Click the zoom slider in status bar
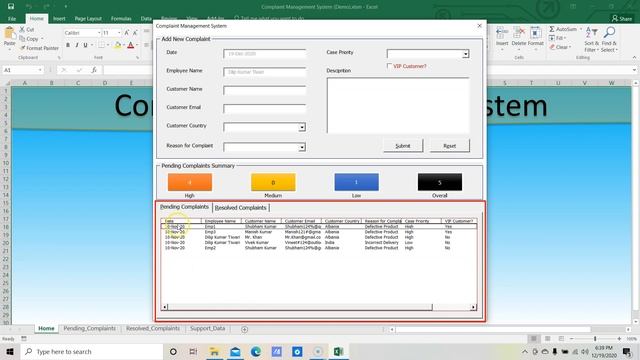Viewport: 640px width, 360px height. point(595,339)
